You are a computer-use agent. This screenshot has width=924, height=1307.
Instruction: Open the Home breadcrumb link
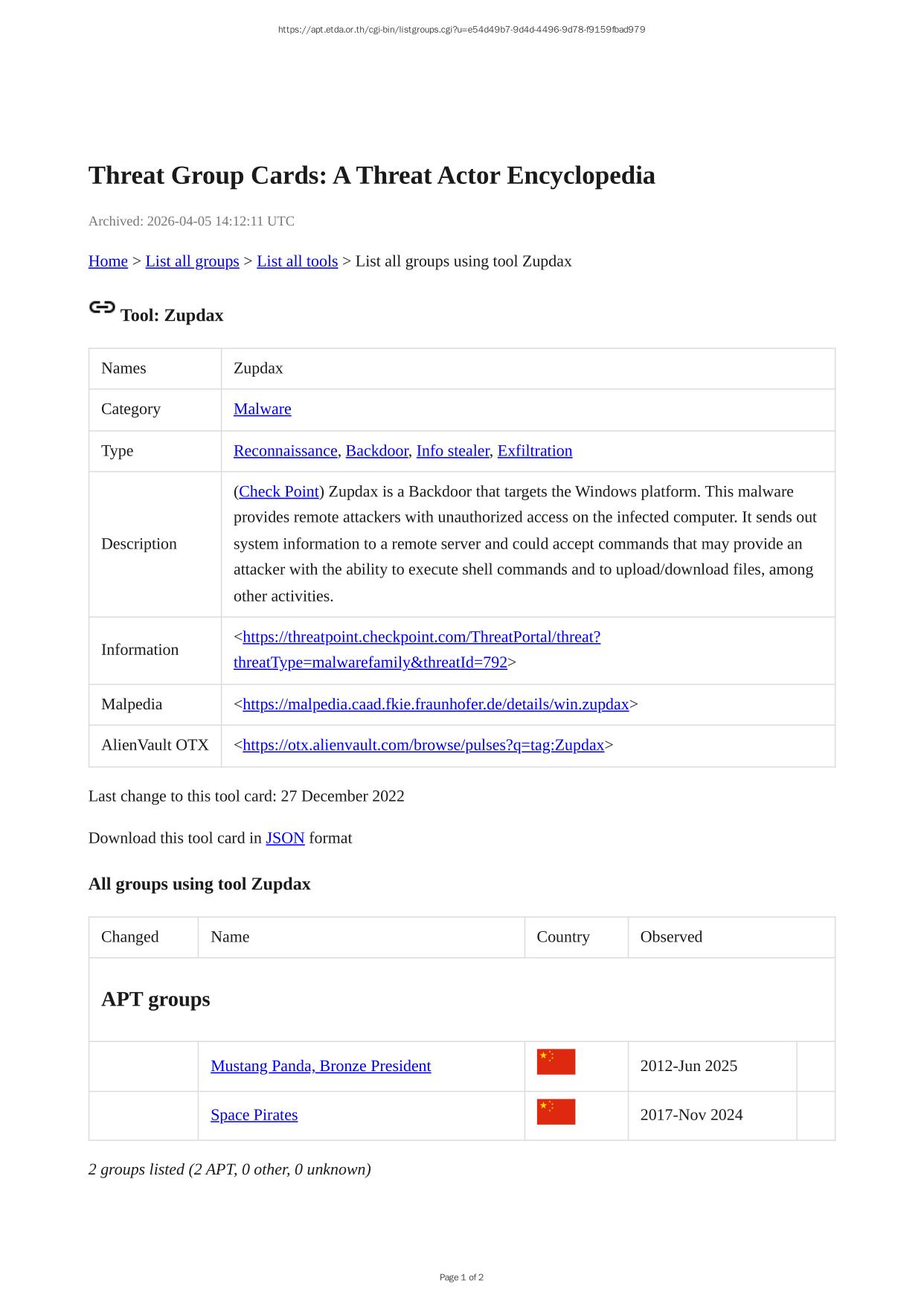108,261
